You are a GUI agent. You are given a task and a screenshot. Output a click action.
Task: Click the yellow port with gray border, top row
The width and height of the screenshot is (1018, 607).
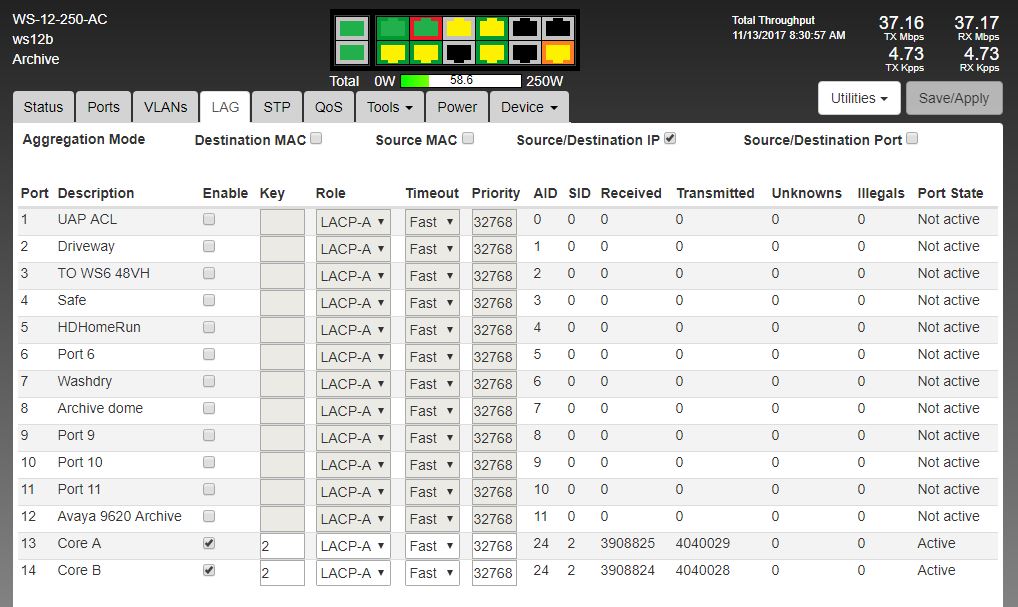tap(459, 27)
